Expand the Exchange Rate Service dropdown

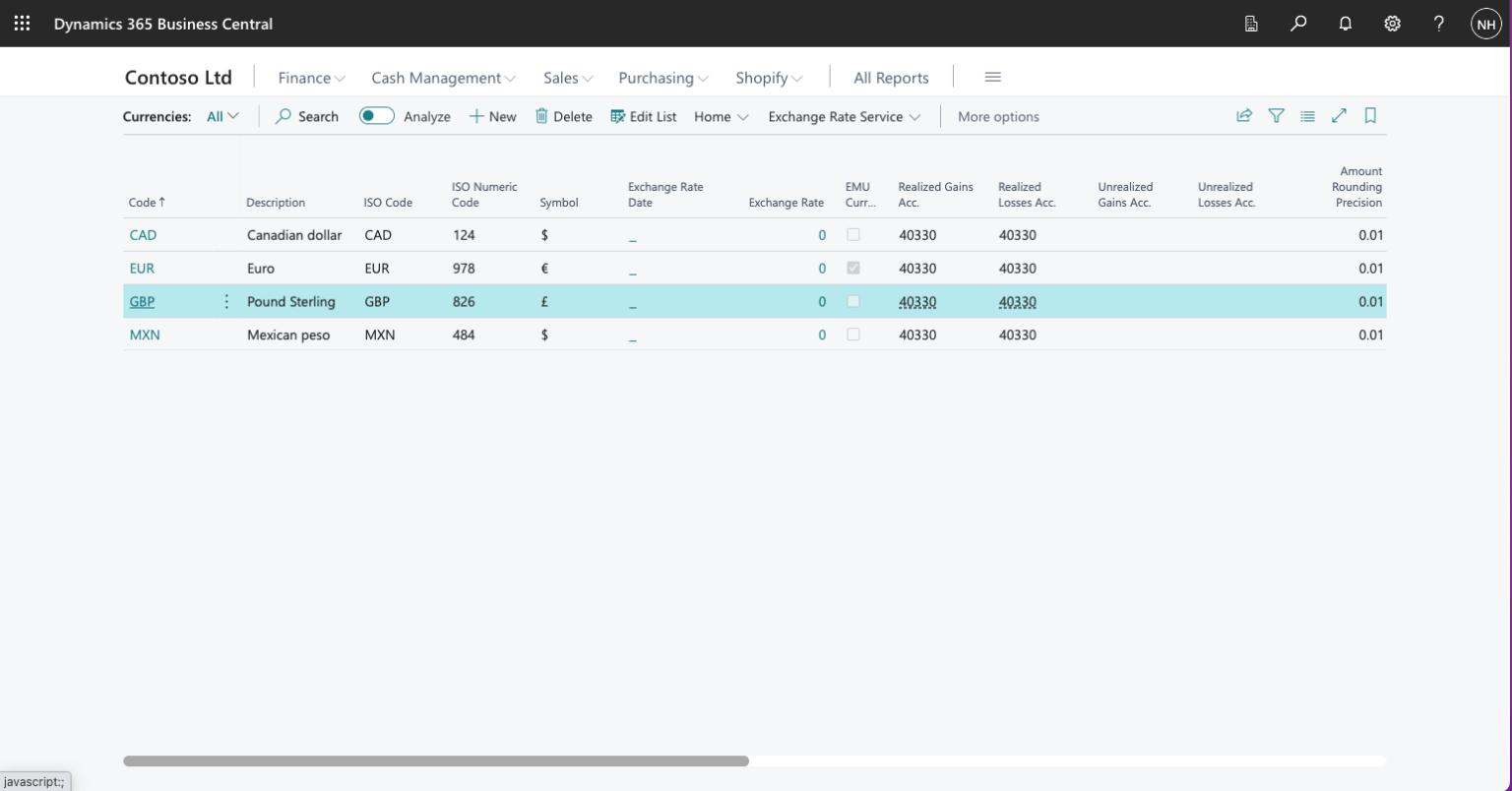(x=844, y=116)
